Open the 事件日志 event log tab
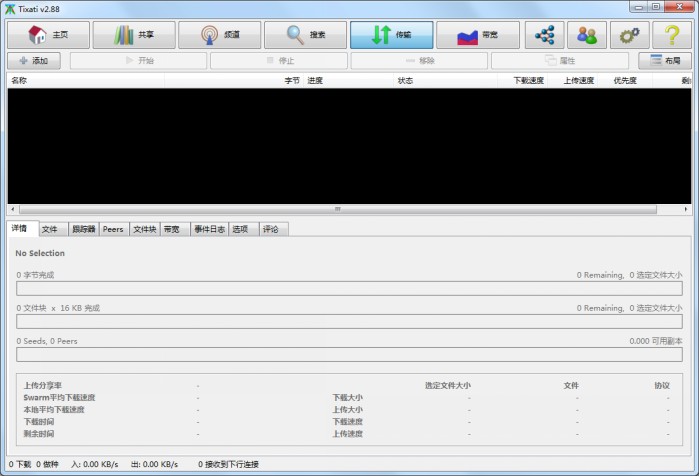 209,229
